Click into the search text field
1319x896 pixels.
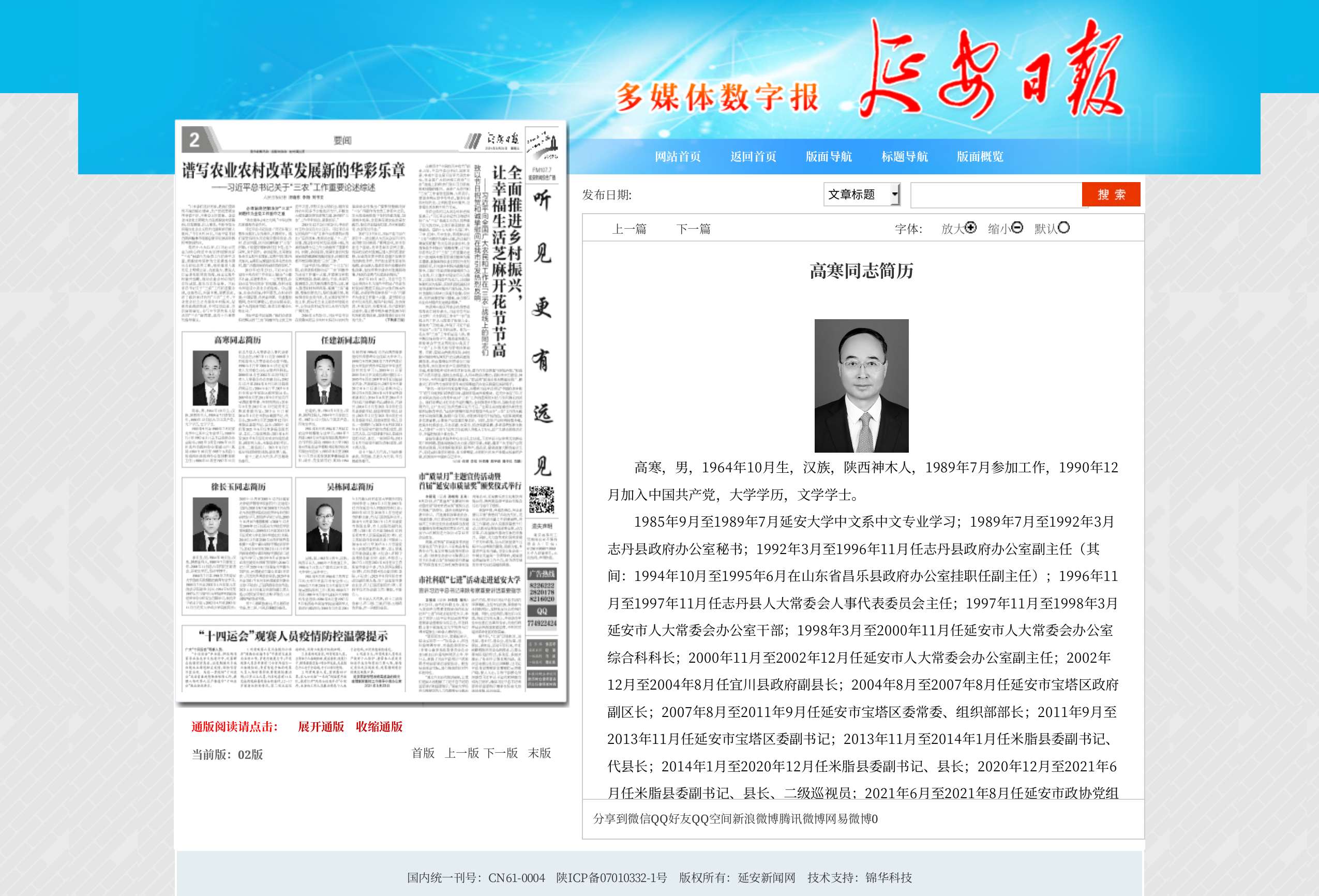[x=996, y=195]
